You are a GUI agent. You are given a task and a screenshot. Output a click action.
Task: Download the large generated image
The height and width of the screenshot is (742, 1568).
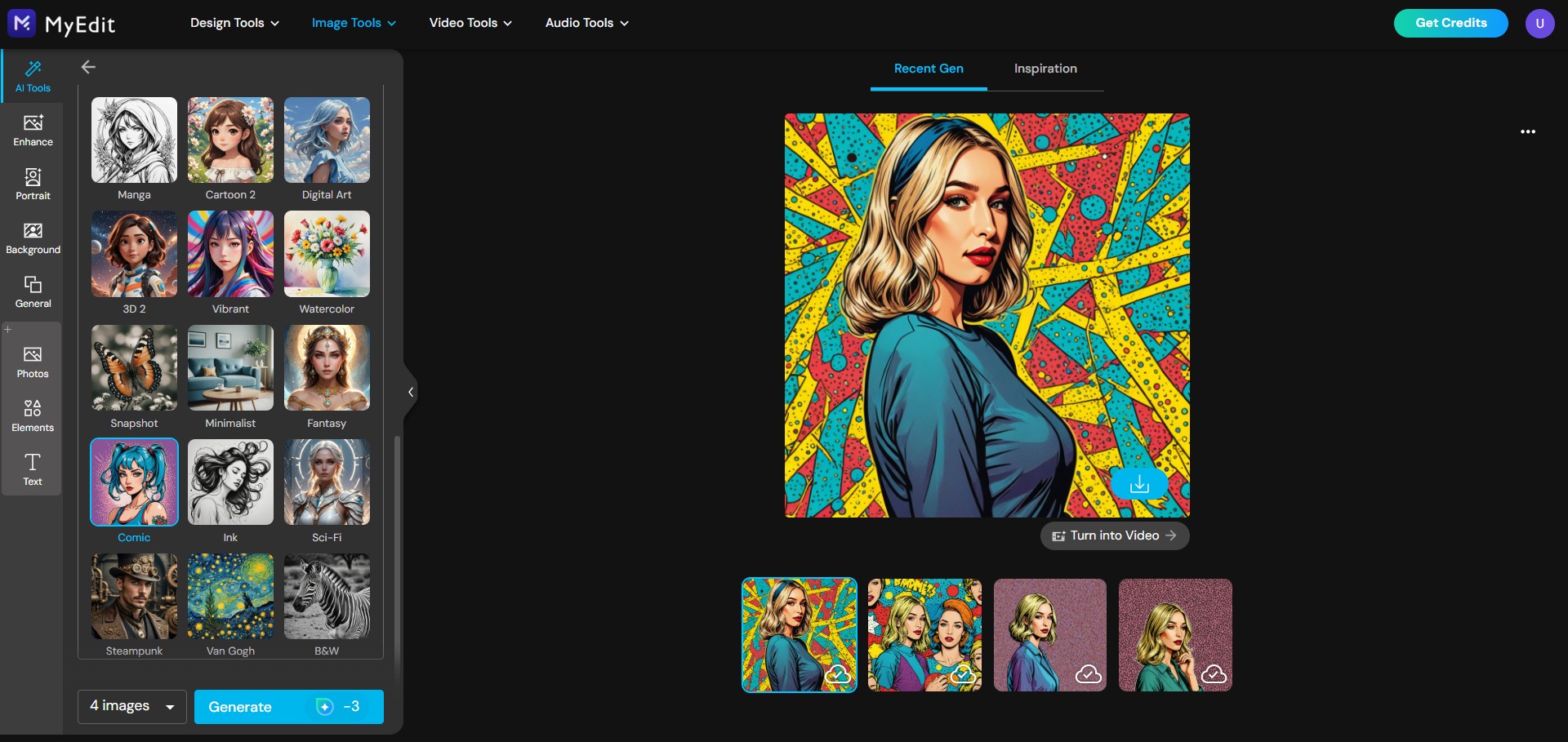point(1139,482)
